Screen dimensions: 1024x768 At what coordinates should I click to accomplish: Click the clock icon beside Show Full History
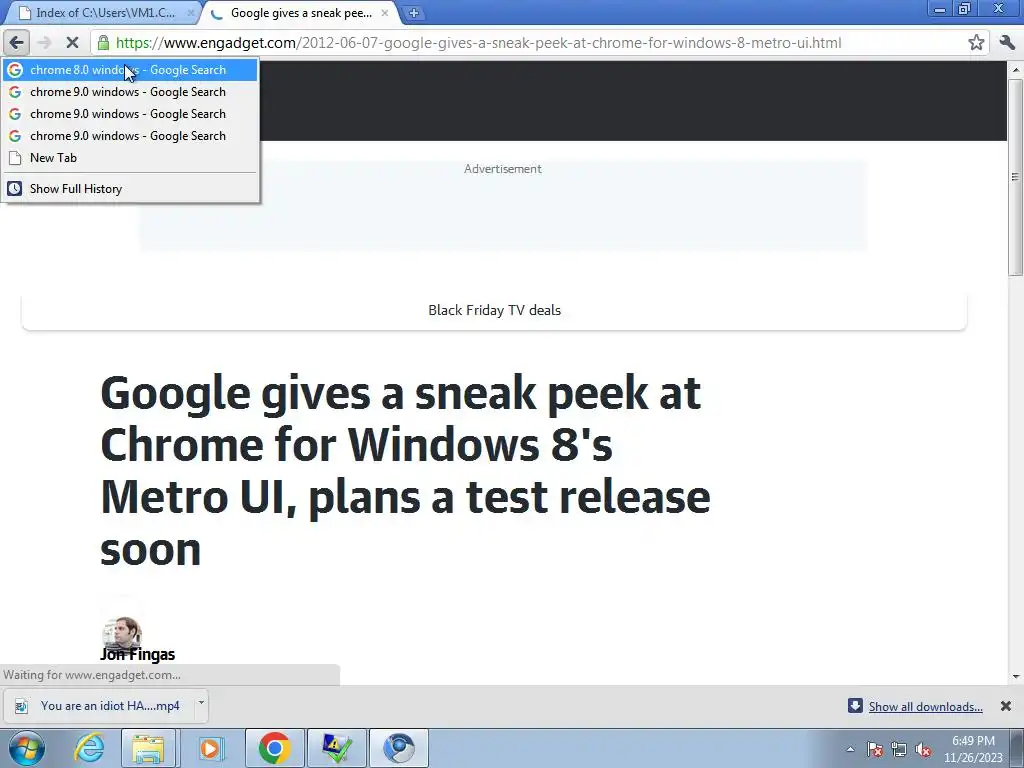tap(14, 189)
